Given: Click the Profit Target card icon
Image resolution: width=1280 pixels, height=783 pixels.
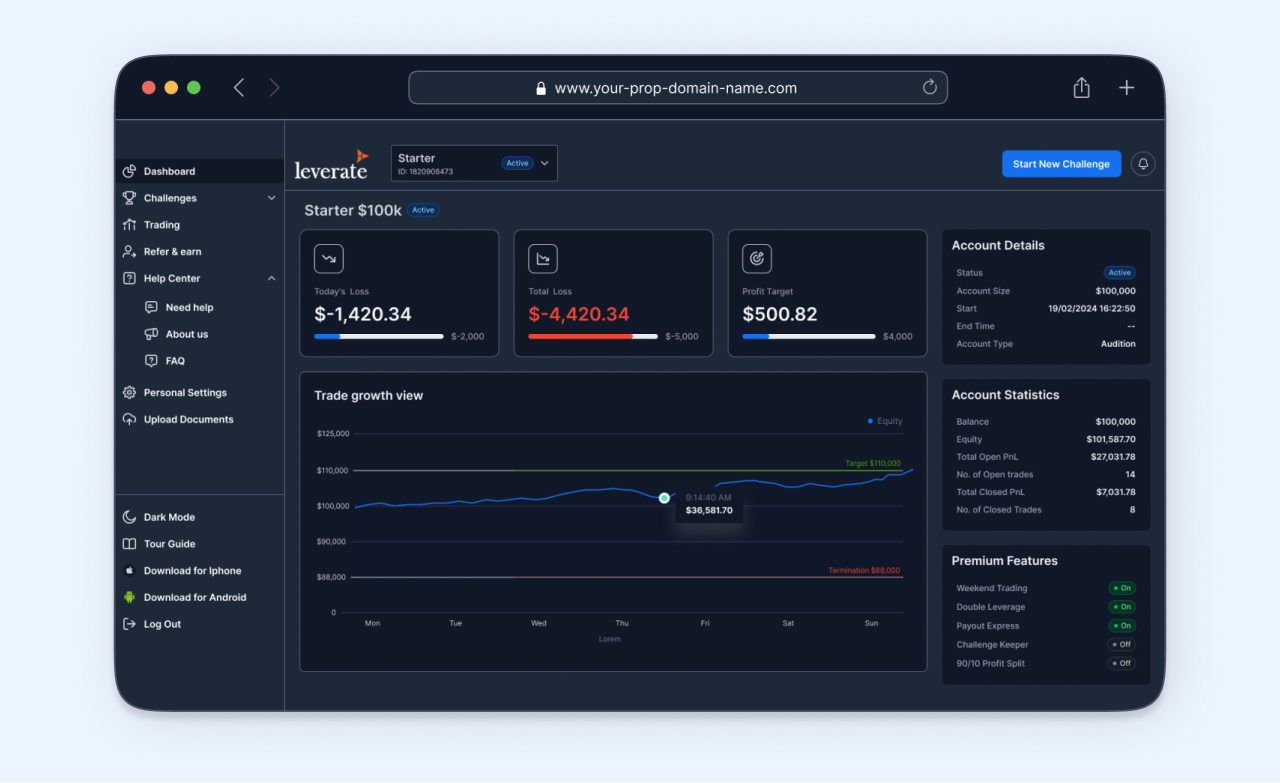Looking at the screenshot, I should 757,258.
